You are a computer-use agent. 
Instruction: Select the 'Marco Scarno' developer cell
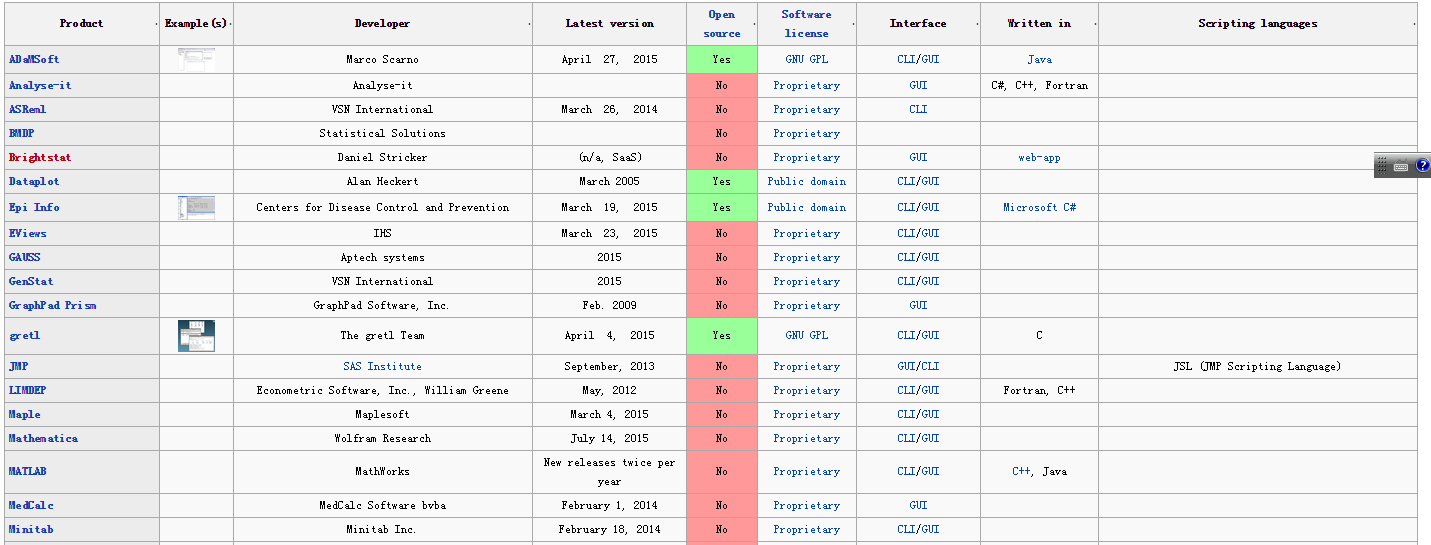click(x=382, y=59)
